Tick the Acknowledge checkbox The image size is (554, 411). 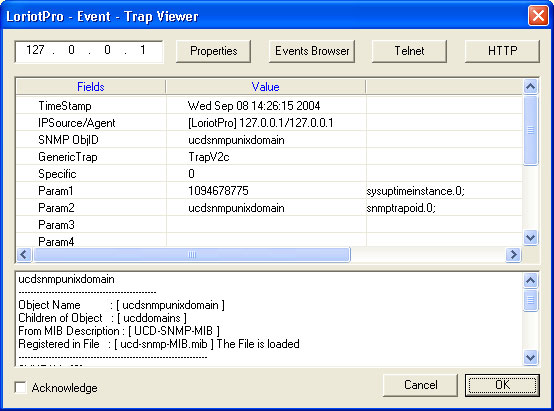point(20,387)
